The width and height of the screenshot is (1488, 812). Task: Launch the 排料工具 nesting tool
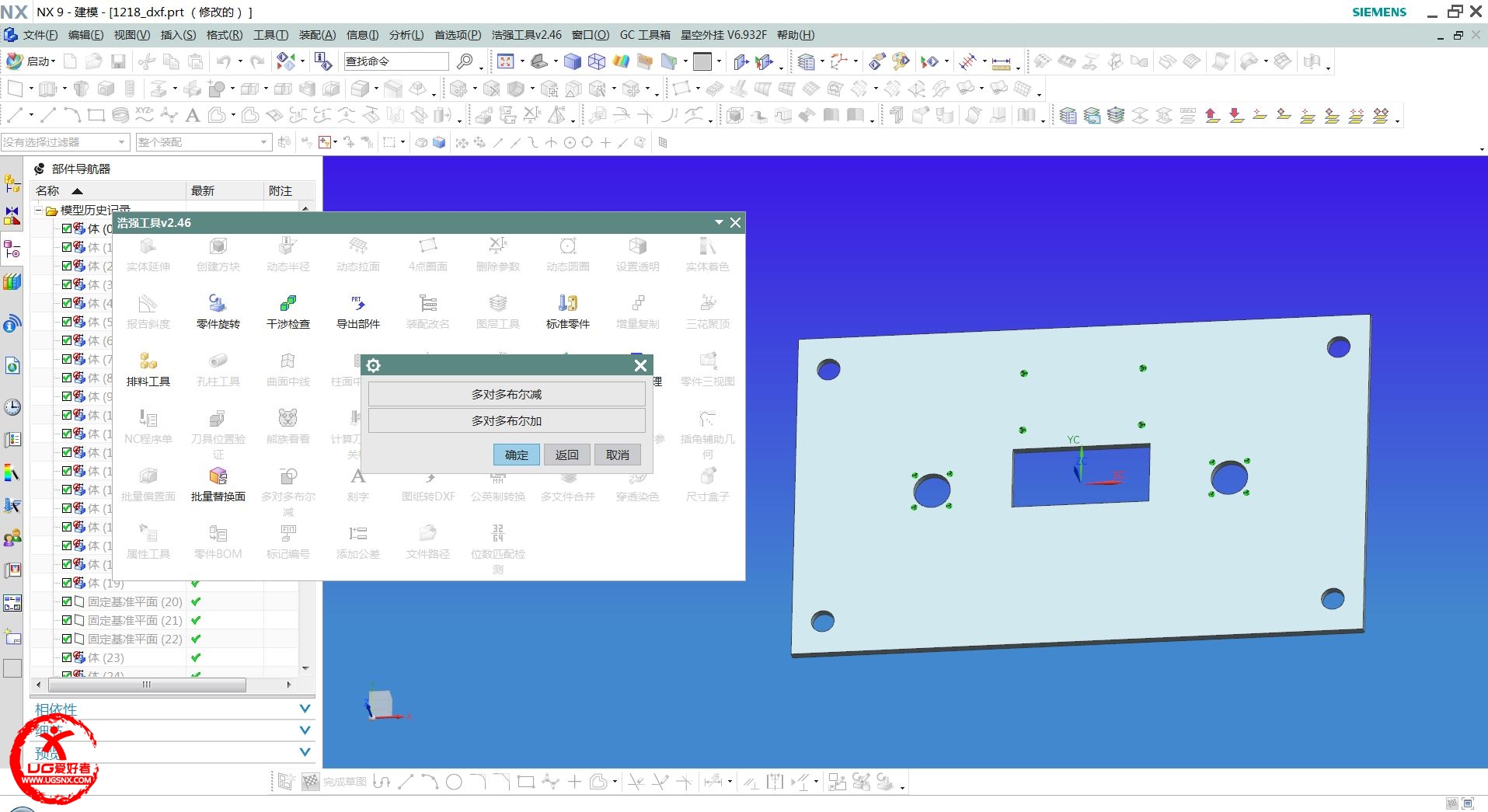point(148,361)
